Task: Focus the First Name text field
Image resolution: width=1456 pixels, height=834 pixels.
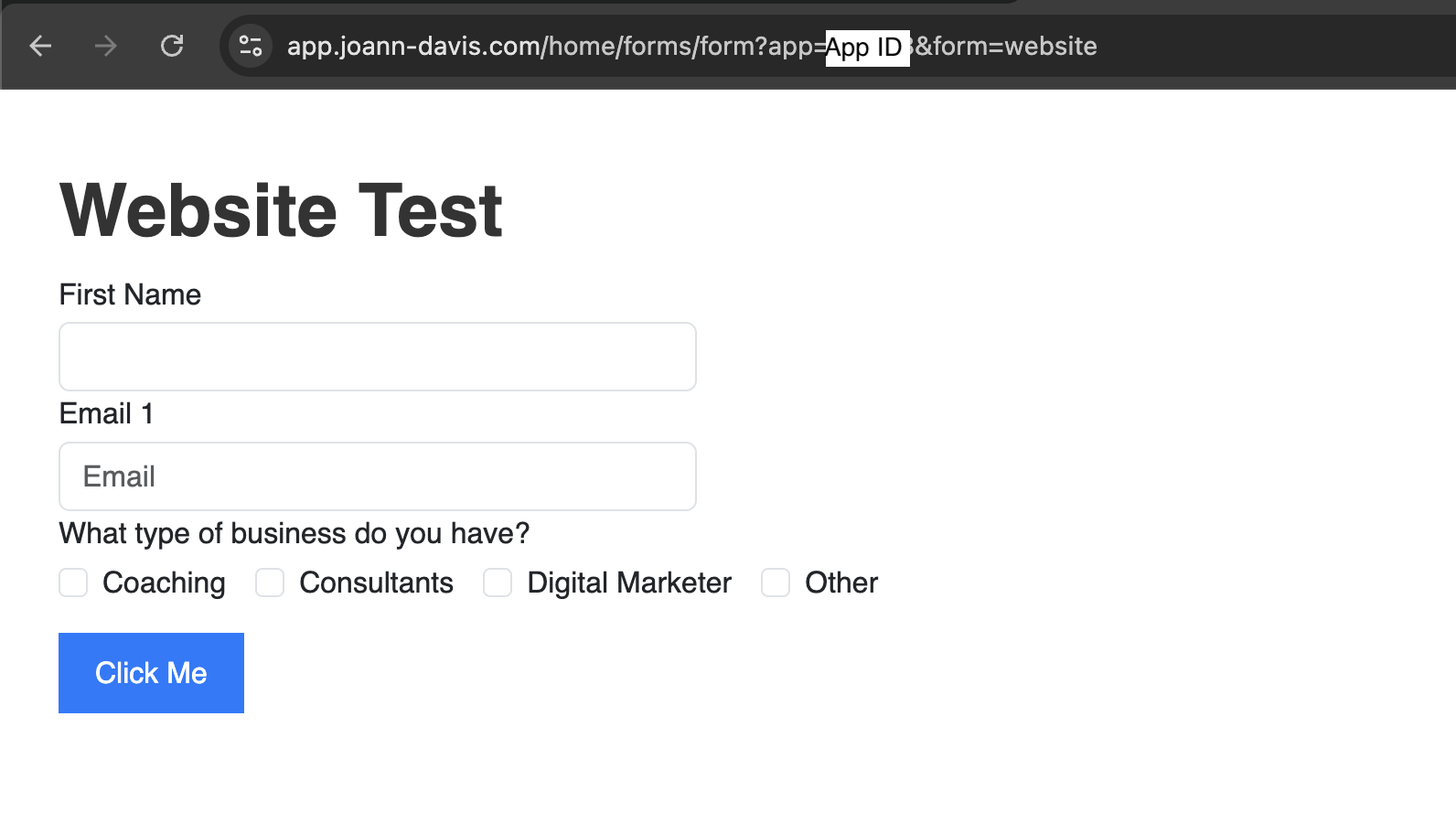Action: point(377,357)
